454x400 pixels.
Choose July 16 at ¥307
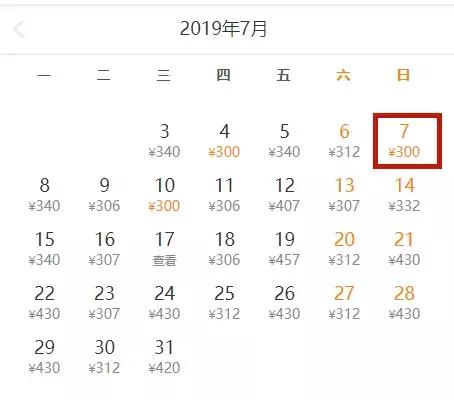click(104, 249)
